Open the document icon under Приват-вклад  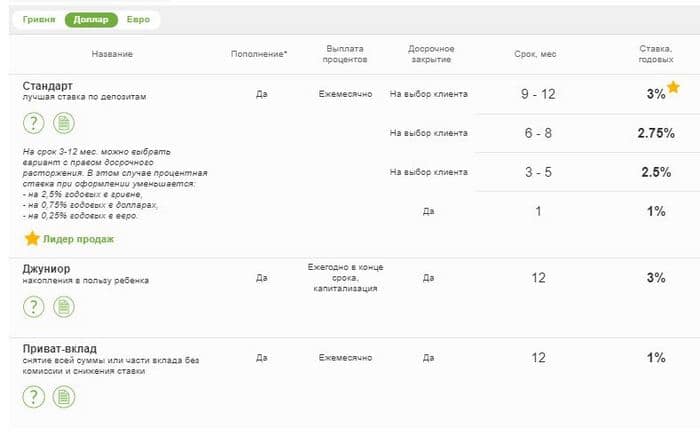pos(64,397)
